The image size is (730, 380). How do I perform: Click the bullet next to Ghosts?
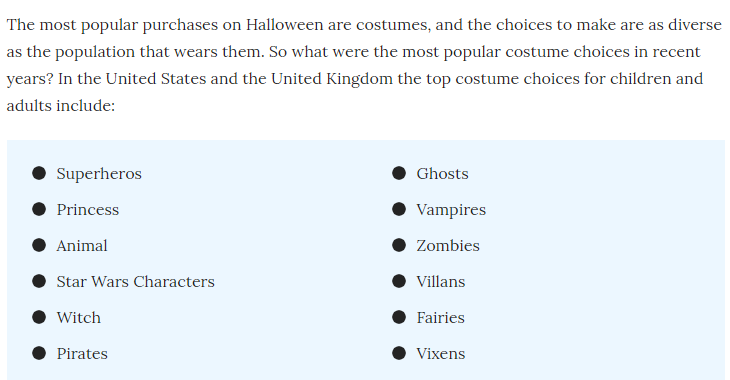pos(399,173)
